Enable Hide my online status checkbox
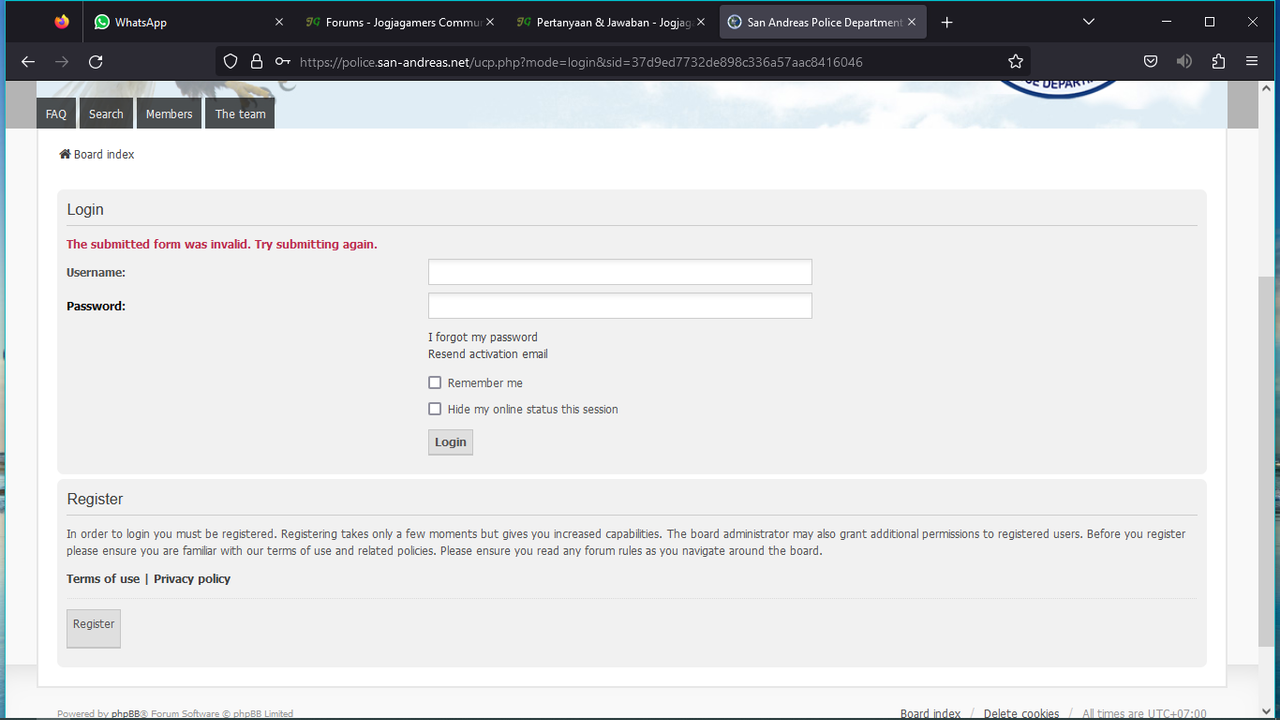 435,409
